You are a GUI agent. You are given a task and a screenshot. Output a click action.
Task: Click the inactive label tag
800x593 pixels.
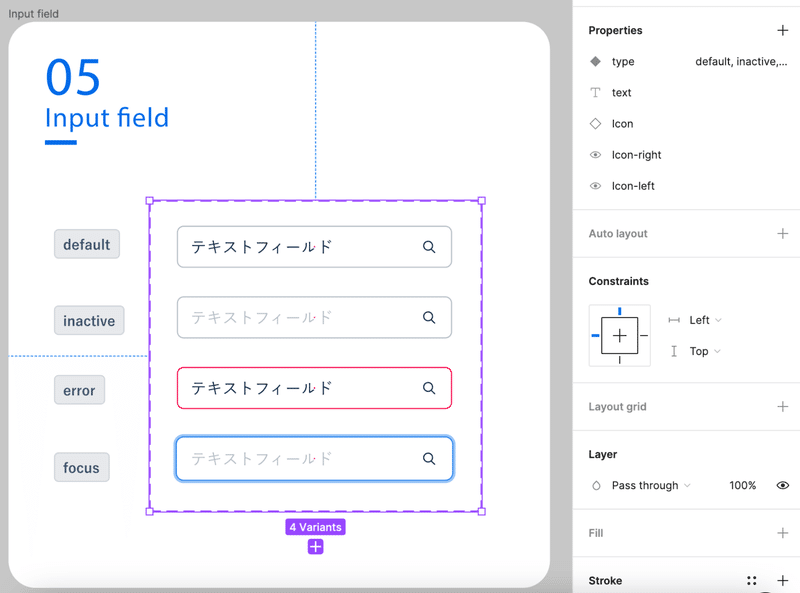point(89,320)
